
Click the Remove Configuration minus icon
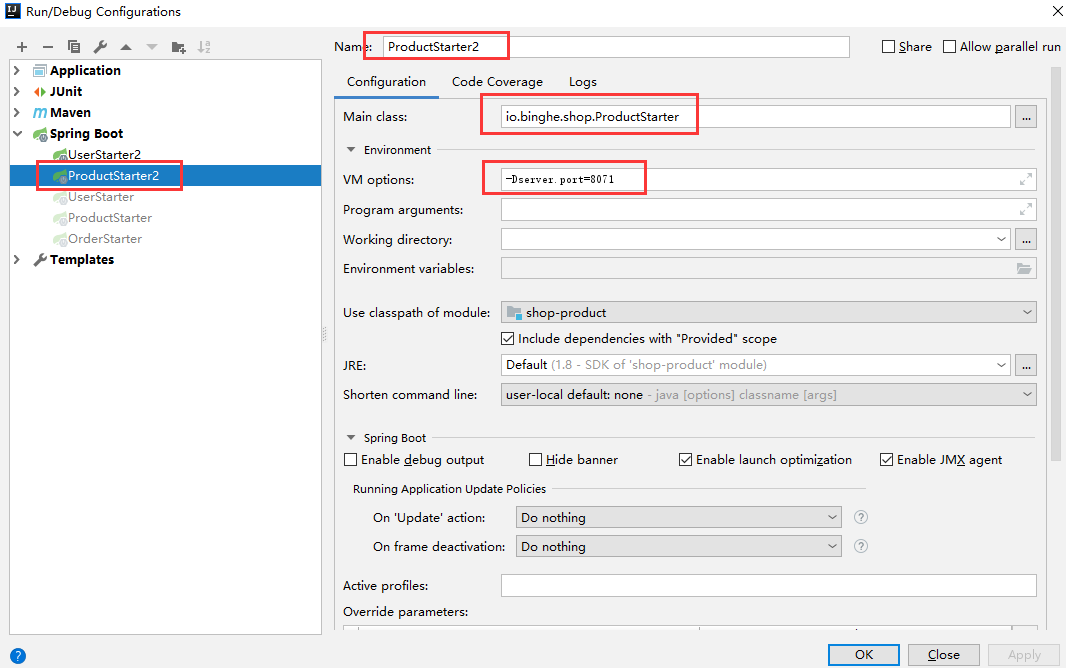47,47
